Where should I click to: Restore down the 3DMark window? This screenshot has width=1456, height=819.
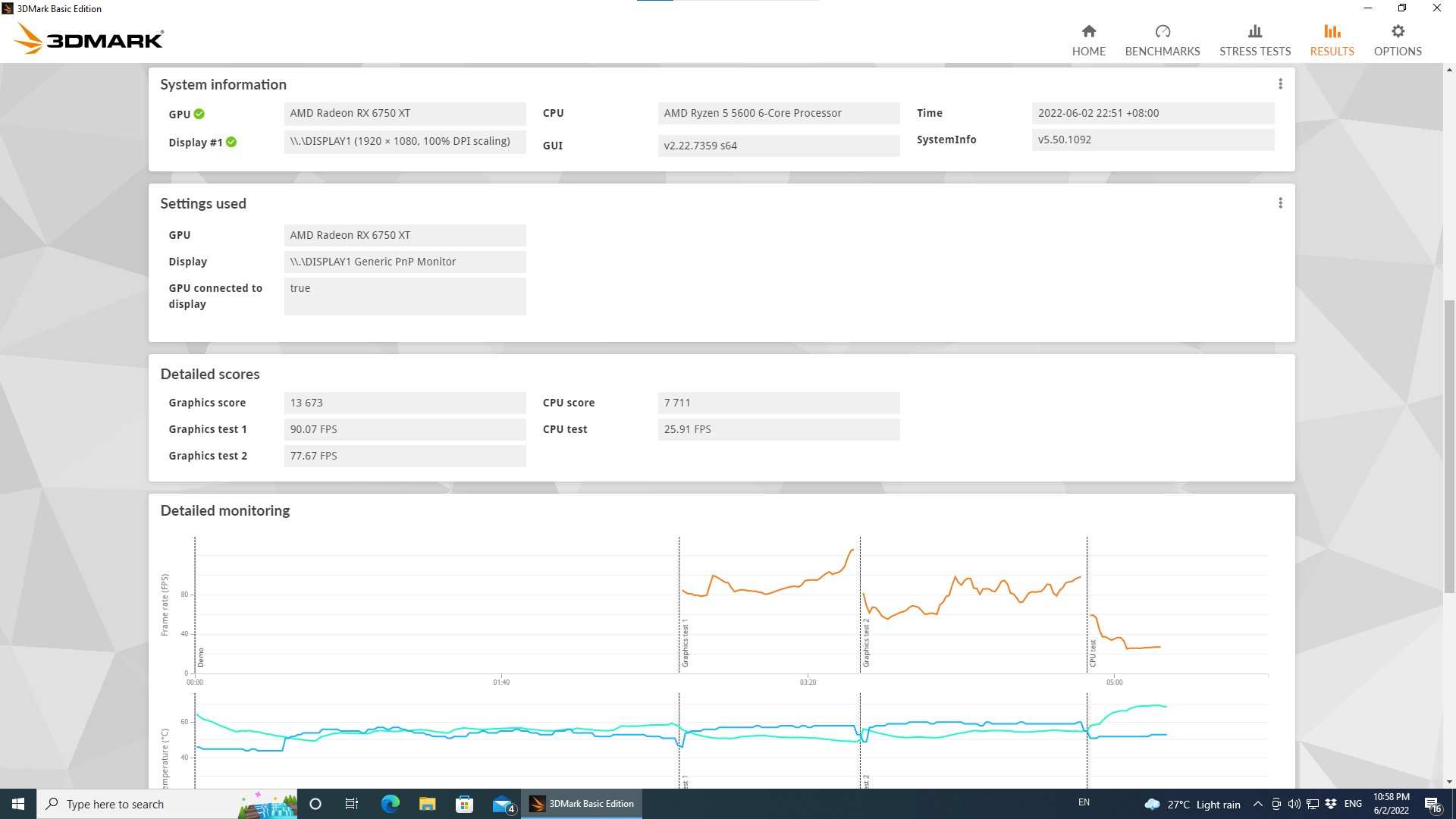1401,8
